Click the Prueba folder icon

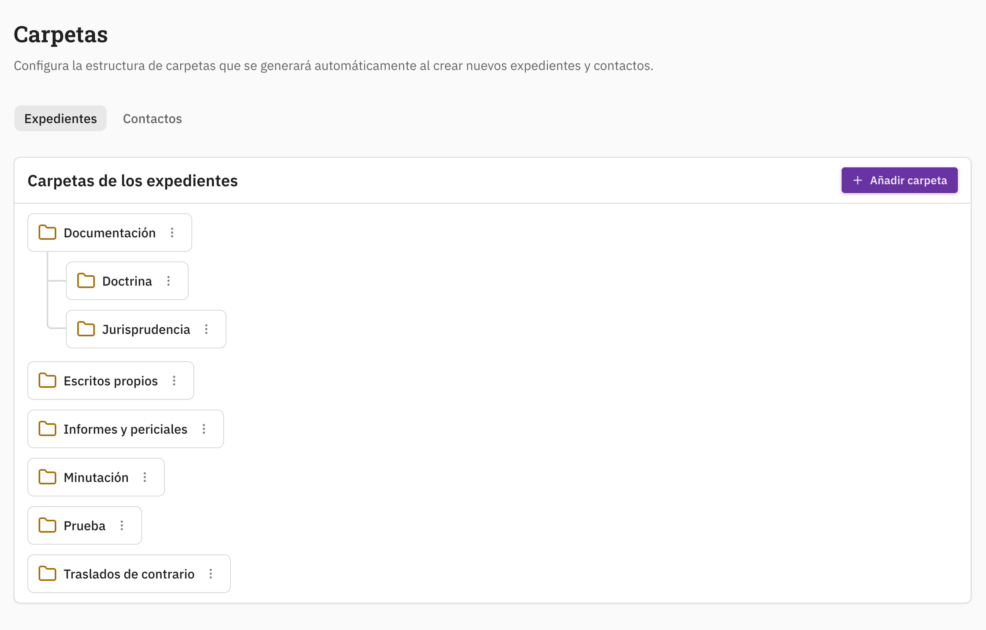click(47, 525)
